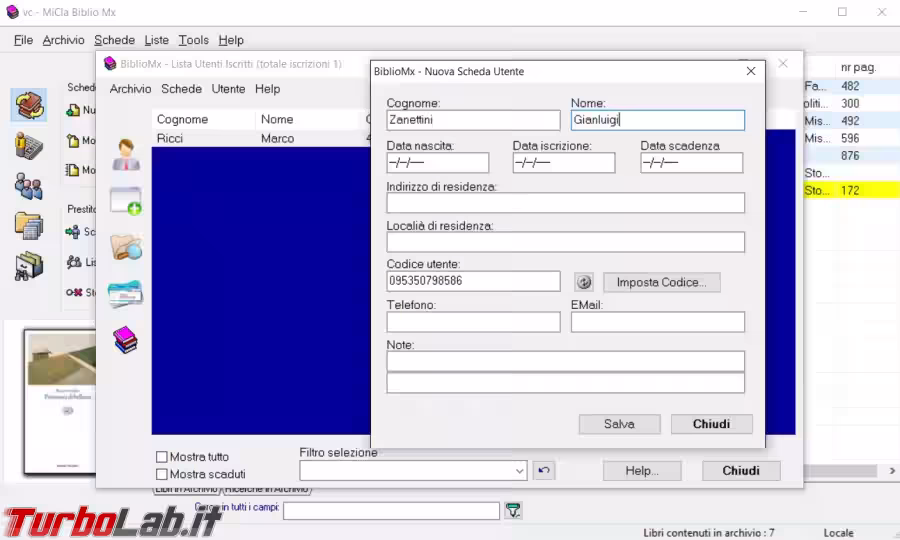Open the users group icon in main sidebar

[28, 187]
